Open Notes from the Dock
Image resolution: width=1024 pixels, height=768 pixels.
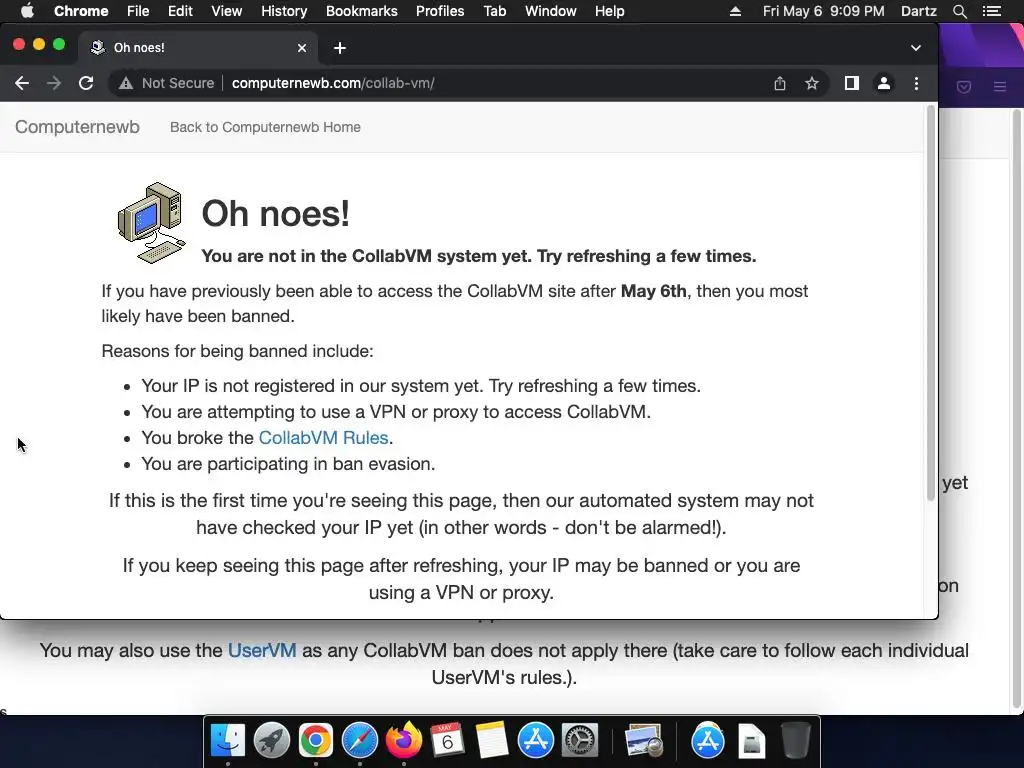pos(492,741)
